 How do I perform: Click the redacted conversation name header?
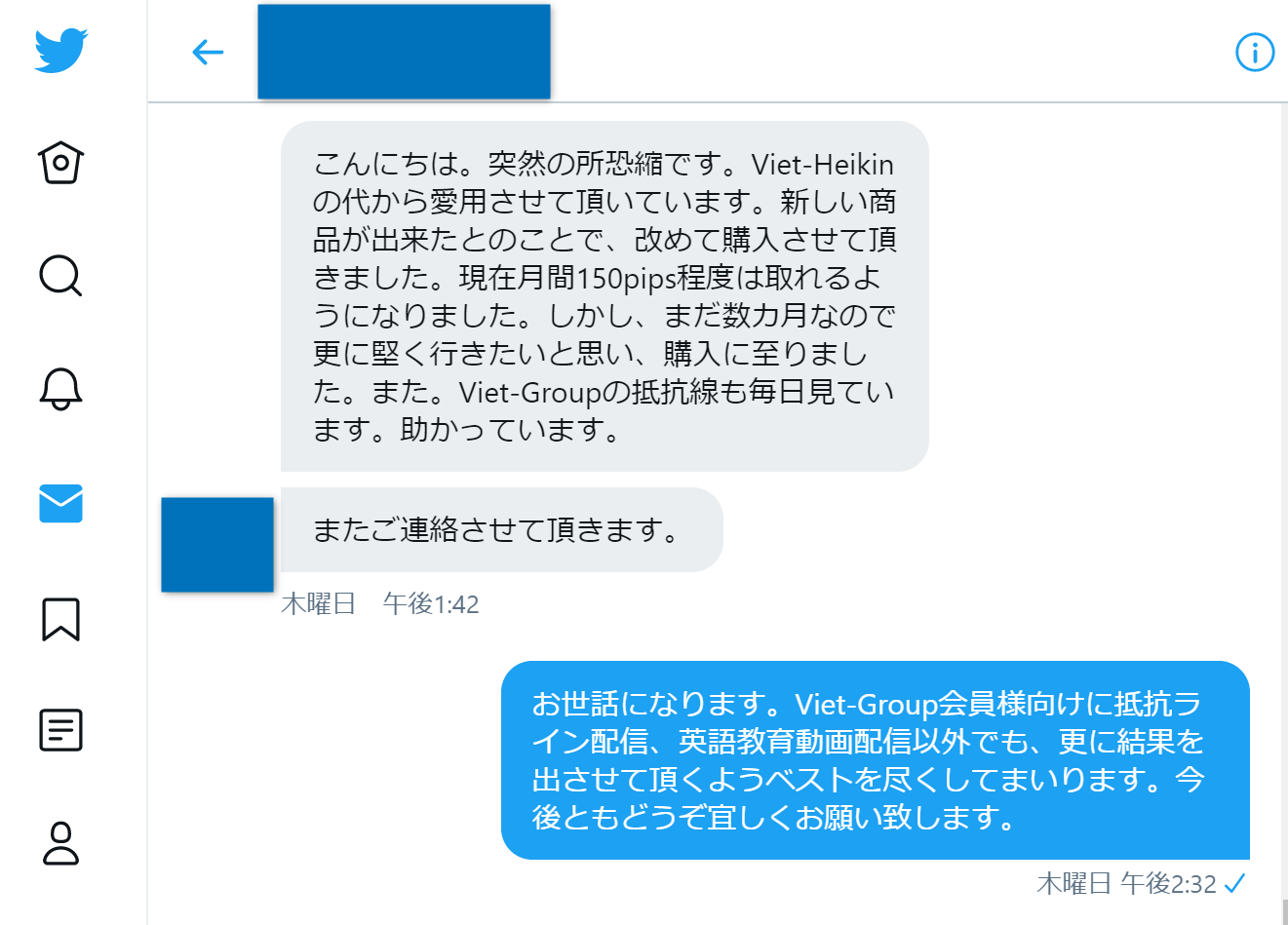click(404, 52)
